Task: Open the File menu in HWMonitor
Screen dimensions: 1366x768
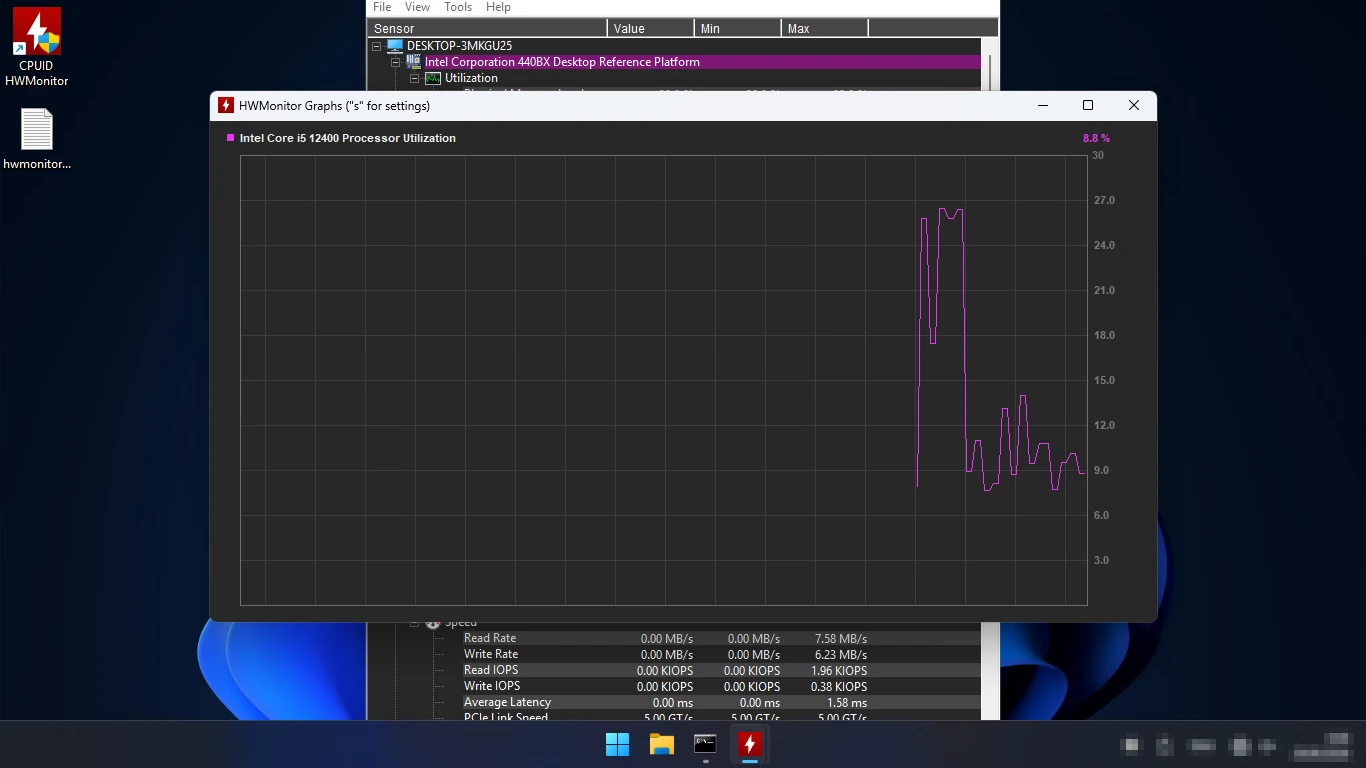Action: 382,7
